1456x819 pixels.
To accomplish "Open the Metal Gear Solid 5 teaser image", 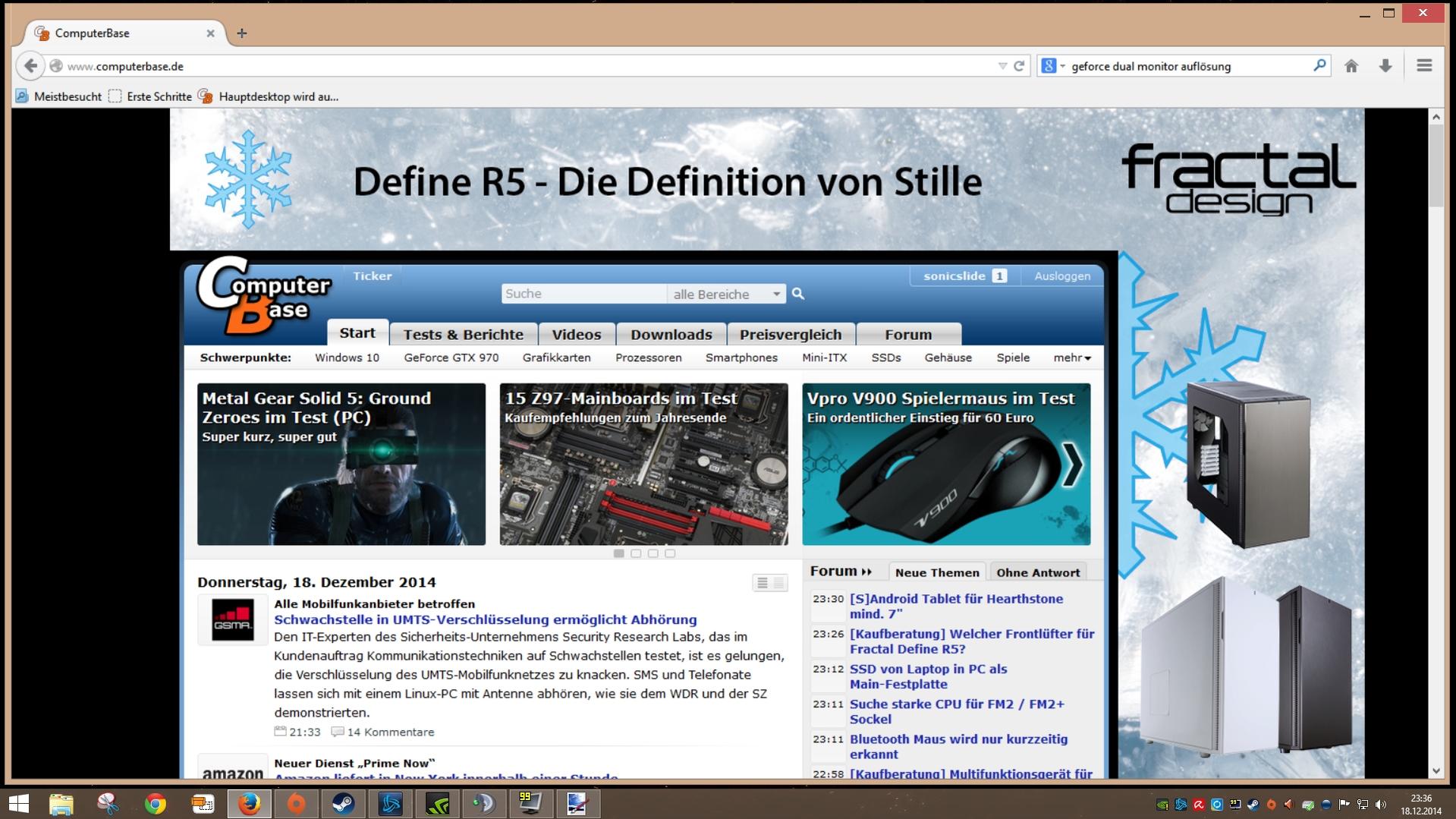I will [x=341, y=464].
